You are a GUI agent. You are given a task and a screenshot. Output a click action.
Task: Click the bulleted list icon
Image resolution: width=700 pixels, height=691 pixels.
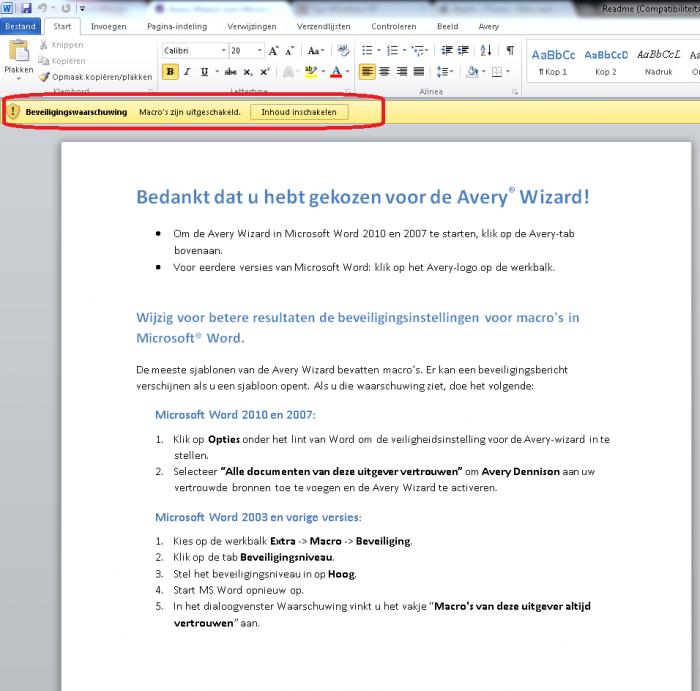[x=368, y=50]
